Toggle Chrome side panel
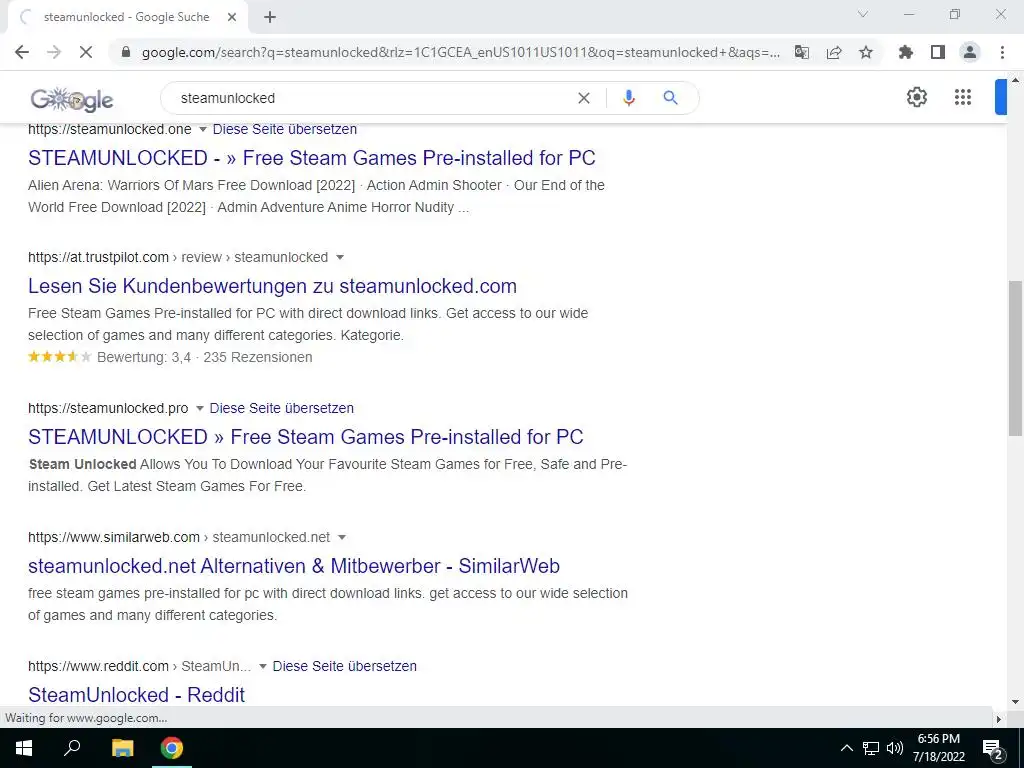This screenshot has width=1024, height=768. (x=938, y=52)
